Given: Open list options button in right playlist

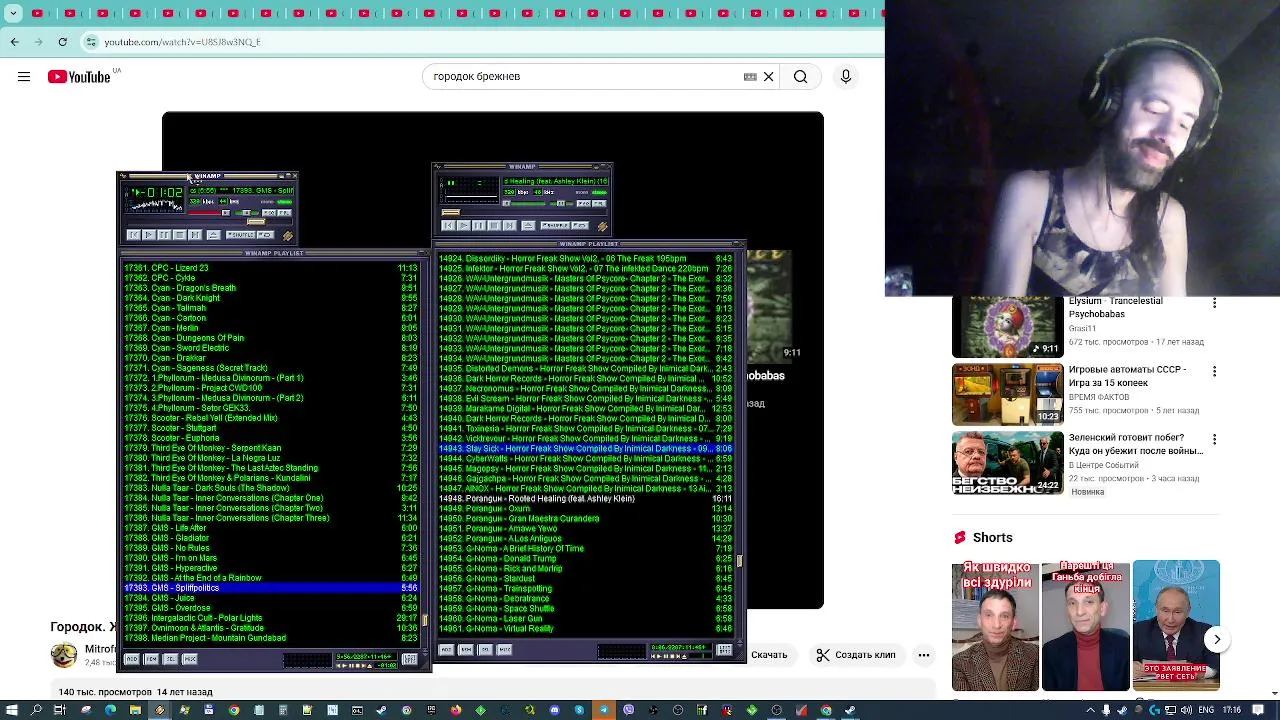Looking at the screenshot, I should tap(724, 650).
